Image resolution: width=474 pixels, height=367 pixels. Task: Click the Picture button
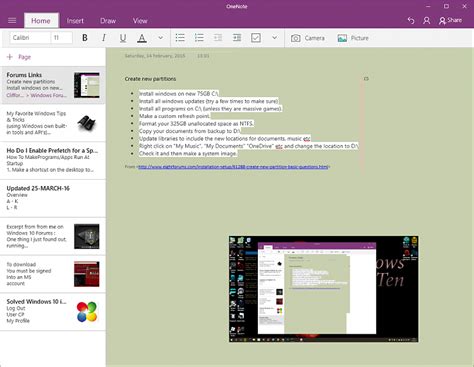(x=353, y=38)
